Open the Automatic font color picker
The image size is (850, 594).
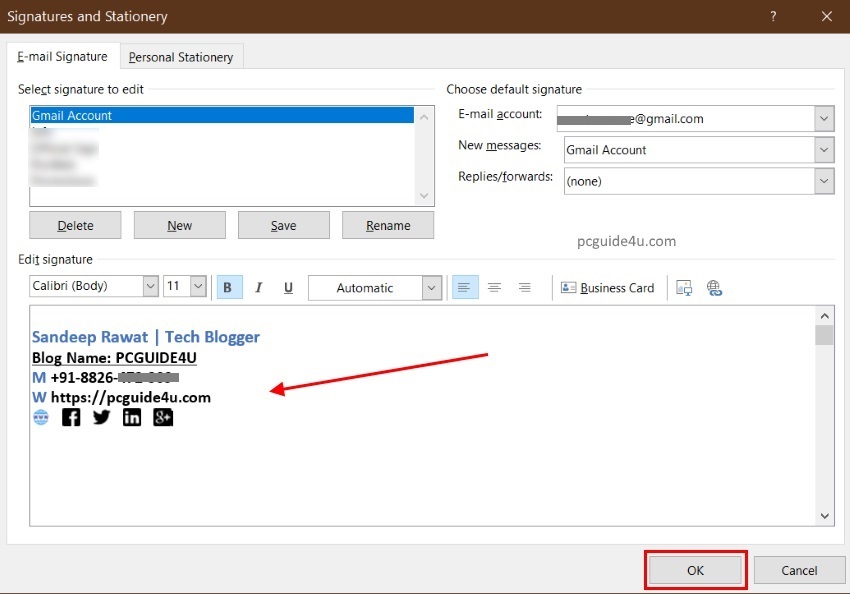click(431, 288)
